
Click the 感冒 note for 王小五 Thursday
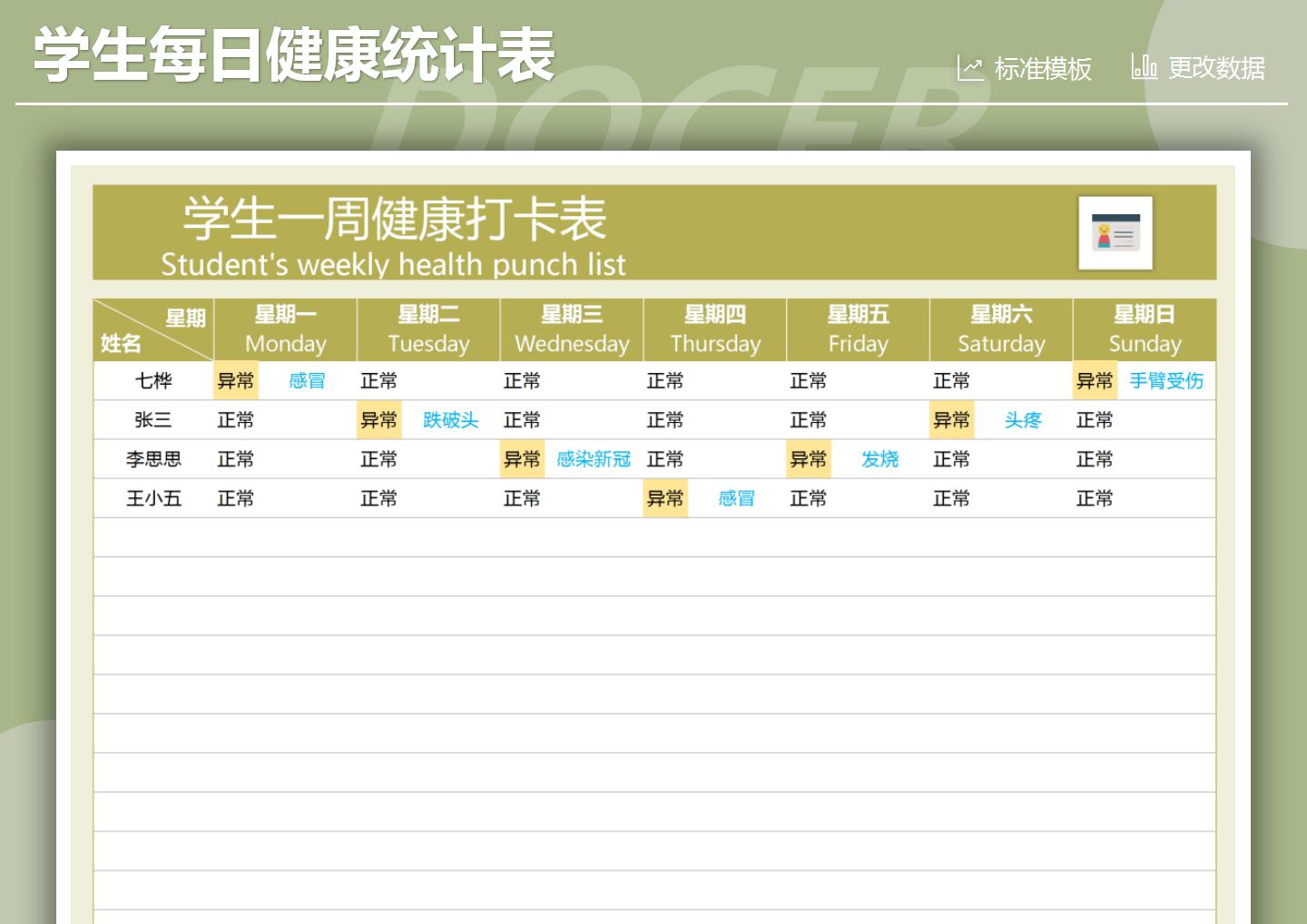point(735,498)
